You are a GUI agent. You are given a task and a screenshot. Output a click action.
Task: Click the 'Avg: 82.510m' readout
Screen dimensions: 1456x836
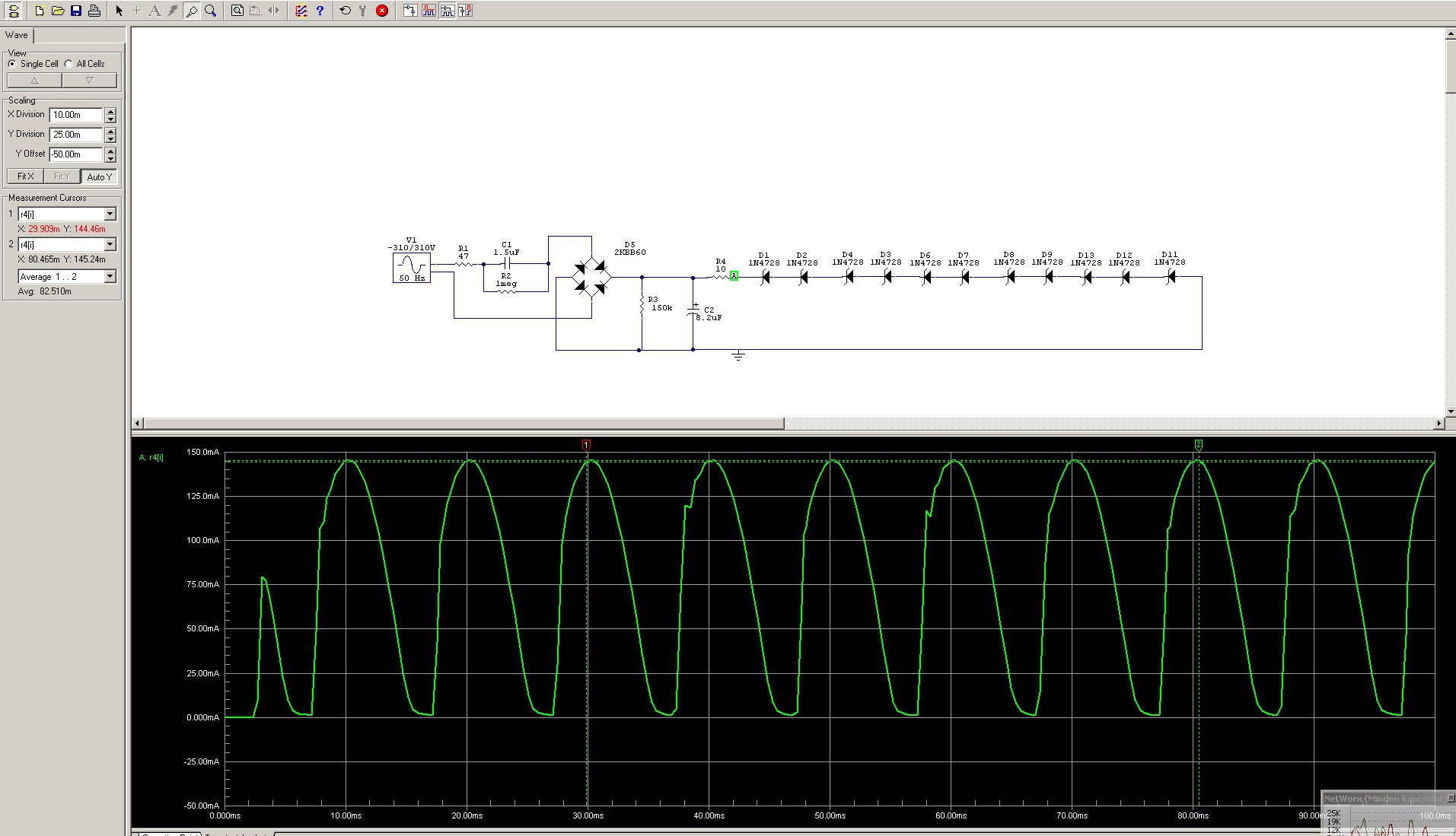(44, 291)
